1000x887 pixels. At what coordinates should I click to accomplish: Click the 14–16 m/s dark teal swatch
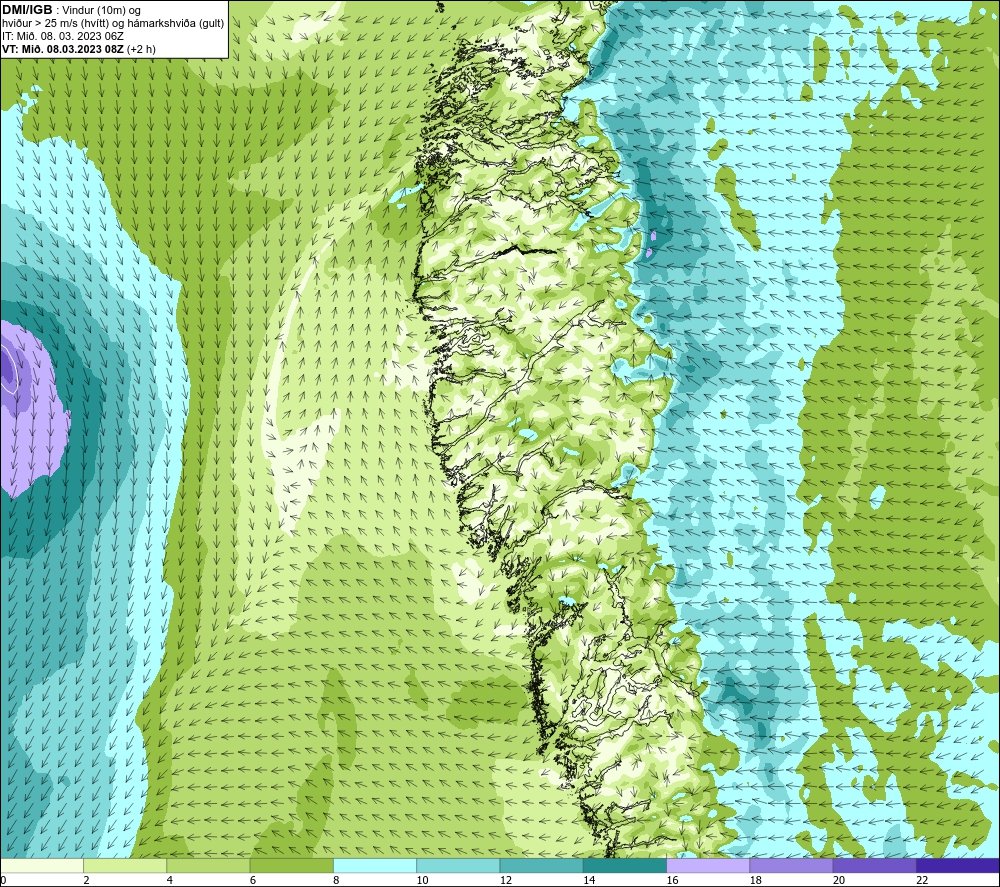[x=625, y=865]
